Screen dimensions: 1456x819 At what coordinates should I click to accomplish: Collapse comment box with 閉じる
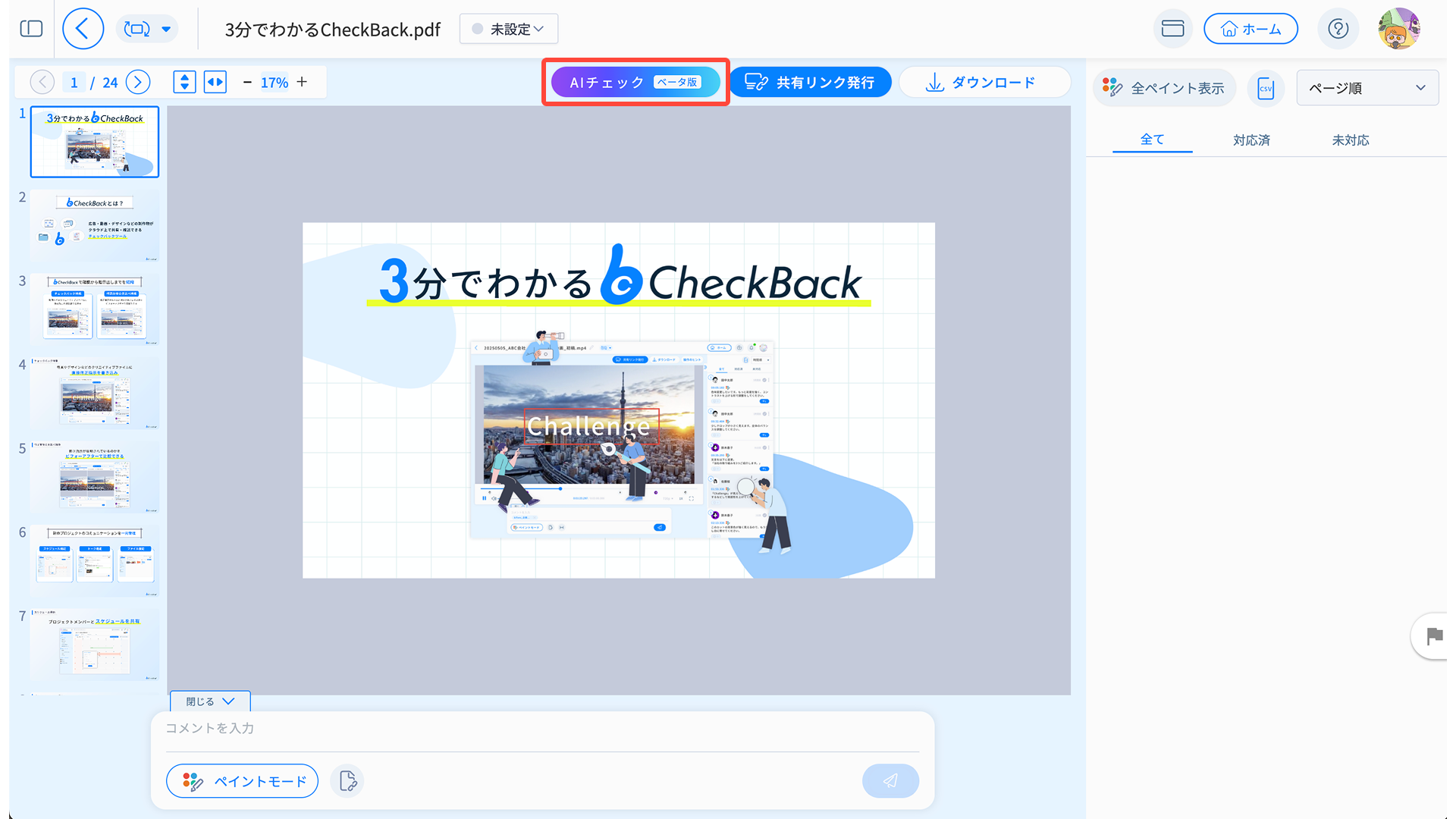(x=210, y=701)
